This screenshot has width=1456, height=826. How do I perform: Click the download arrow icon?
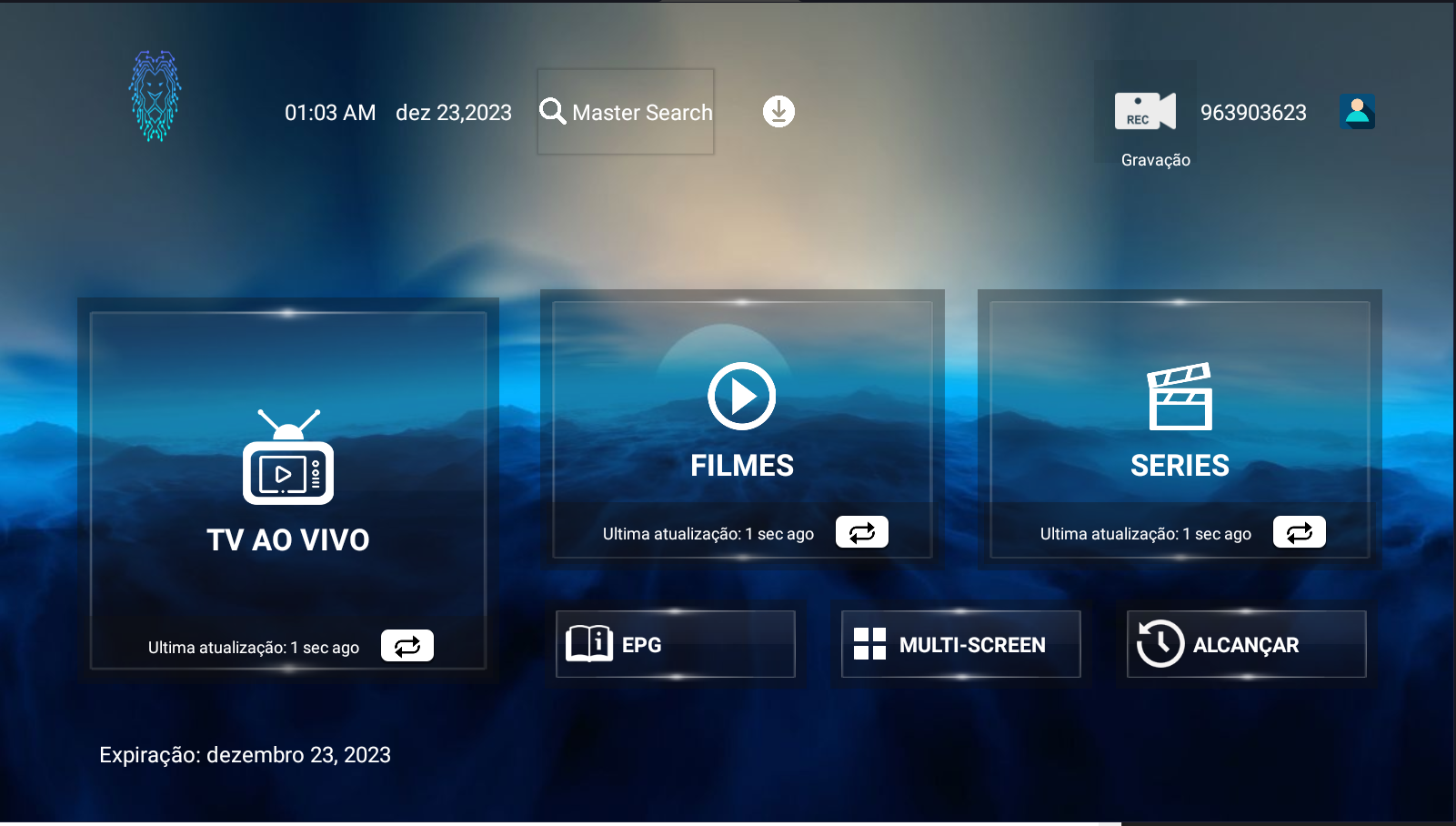tap(778, 112)
